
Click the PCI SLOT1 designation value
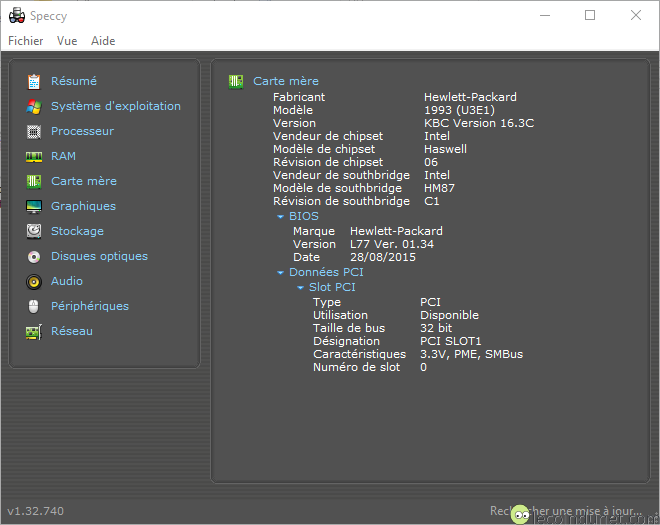pos(450,341)
